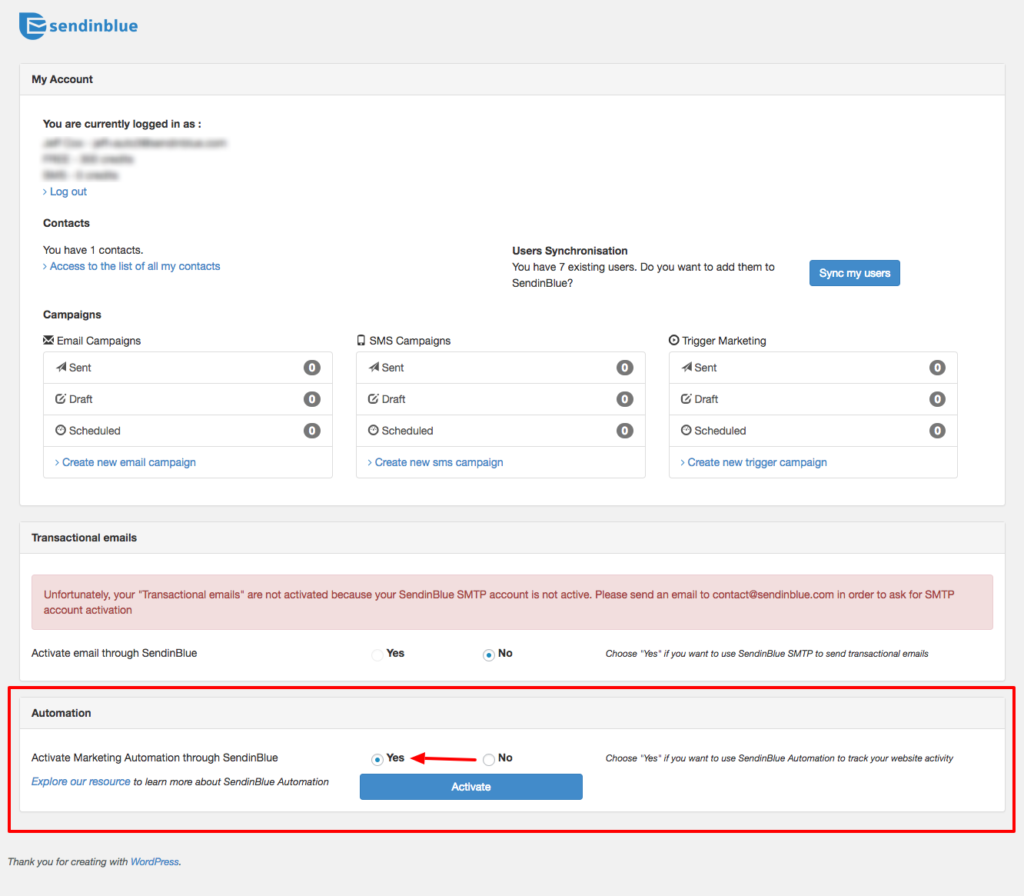This screenshot has width=1024, height=896.
Task: Click Create new email campaign link
Action: pyautogui.click(x=129, y=462)
